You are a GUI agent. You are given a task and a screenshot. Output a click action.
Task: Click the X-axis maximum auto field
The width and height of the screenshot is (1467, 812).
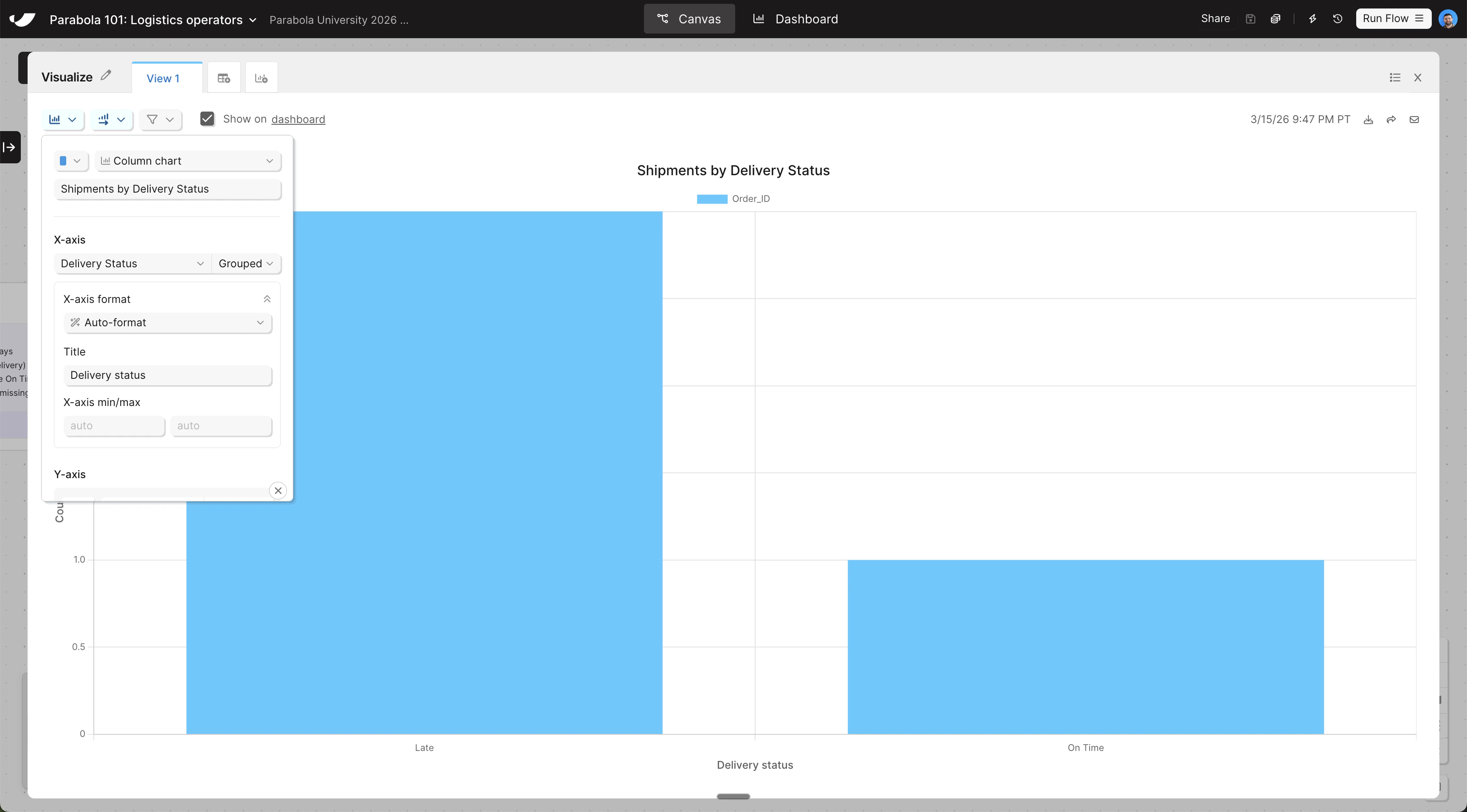[221, 426]
